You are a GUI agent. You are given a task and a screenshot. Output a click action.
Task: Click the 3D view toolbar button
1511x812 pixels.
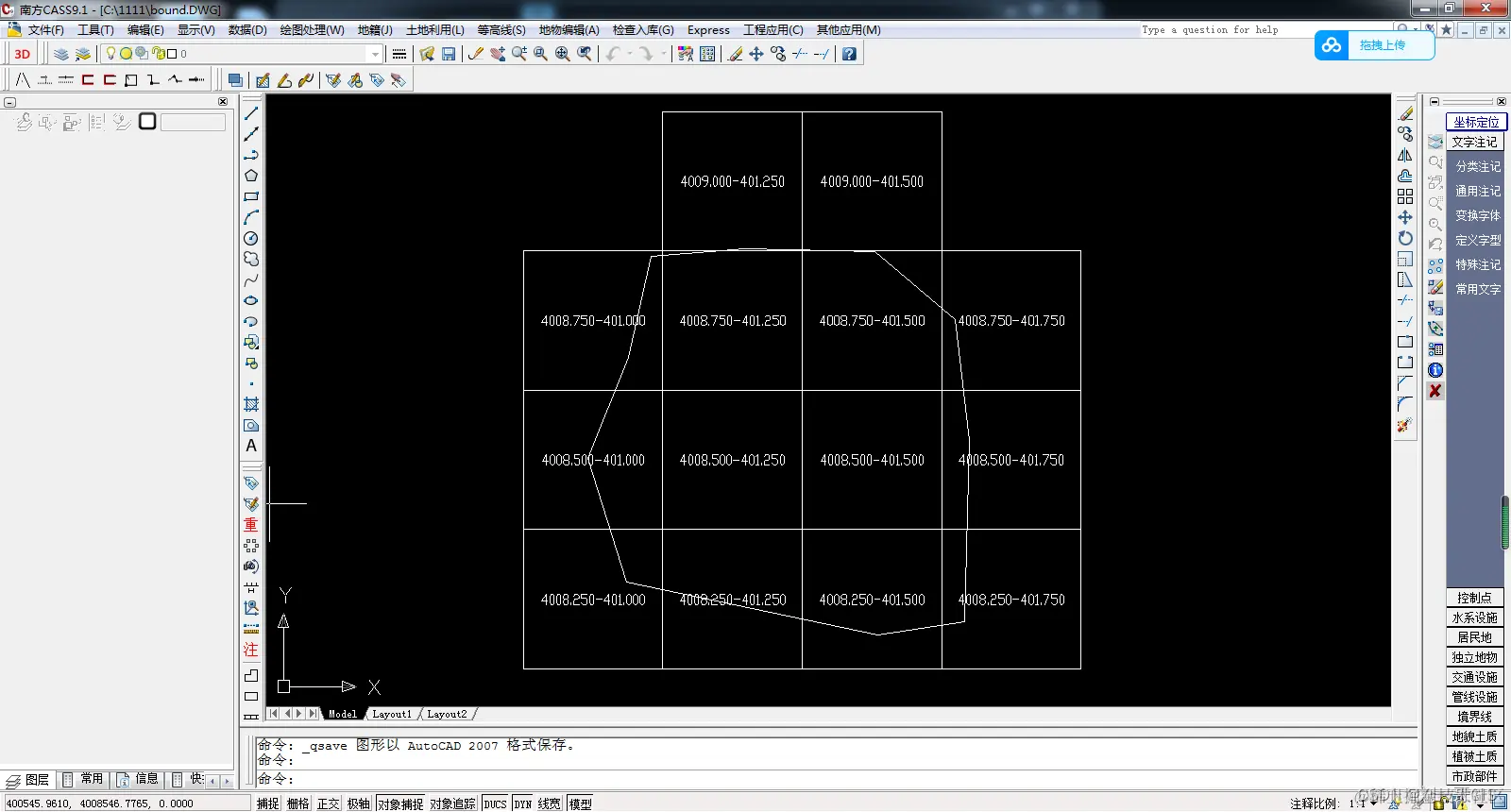[x=22, y=54]
